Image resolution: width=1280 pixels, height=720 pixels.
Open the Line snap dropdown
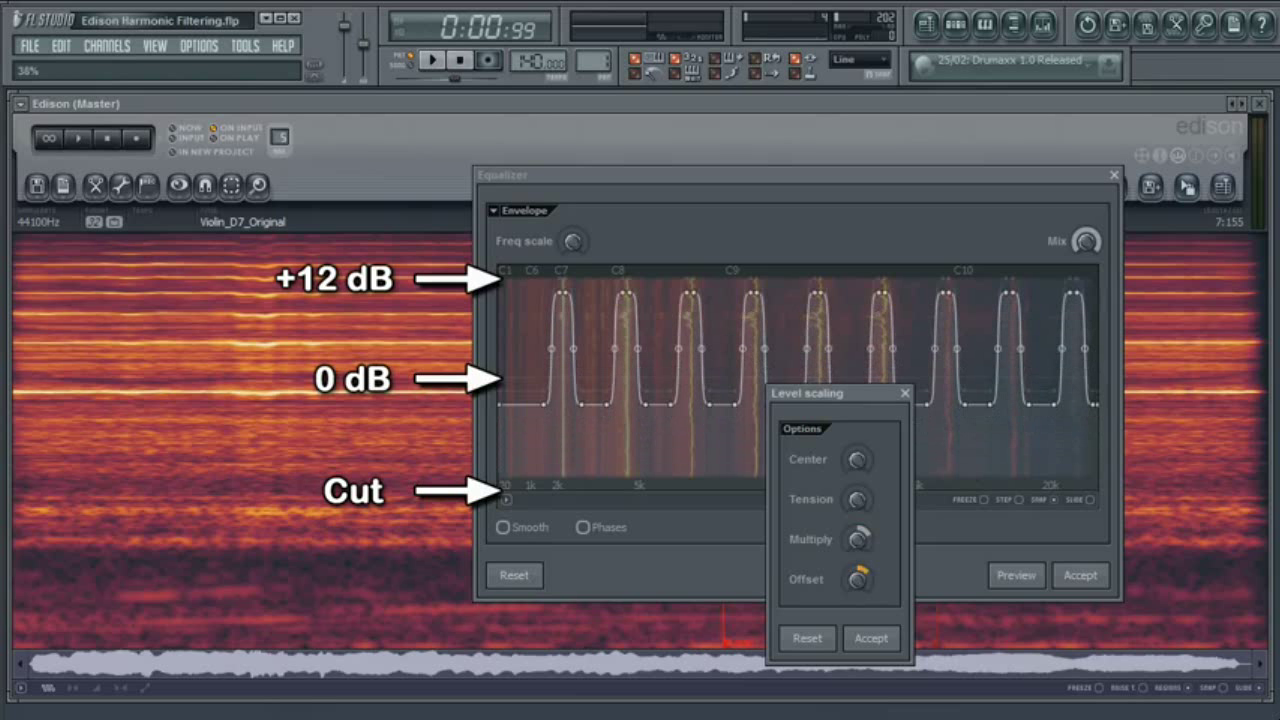(x=860, y=60)
